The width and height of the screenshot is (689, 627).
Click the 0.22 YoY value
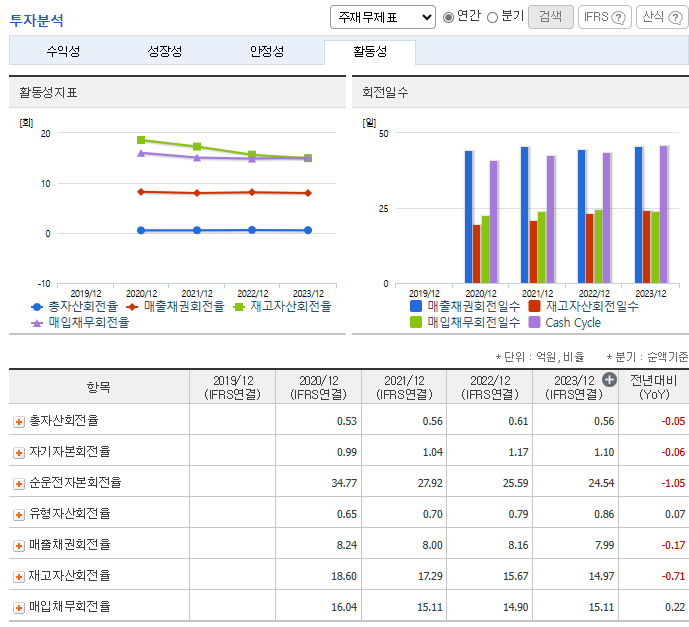pyautogui.click(x=675, y=607)
